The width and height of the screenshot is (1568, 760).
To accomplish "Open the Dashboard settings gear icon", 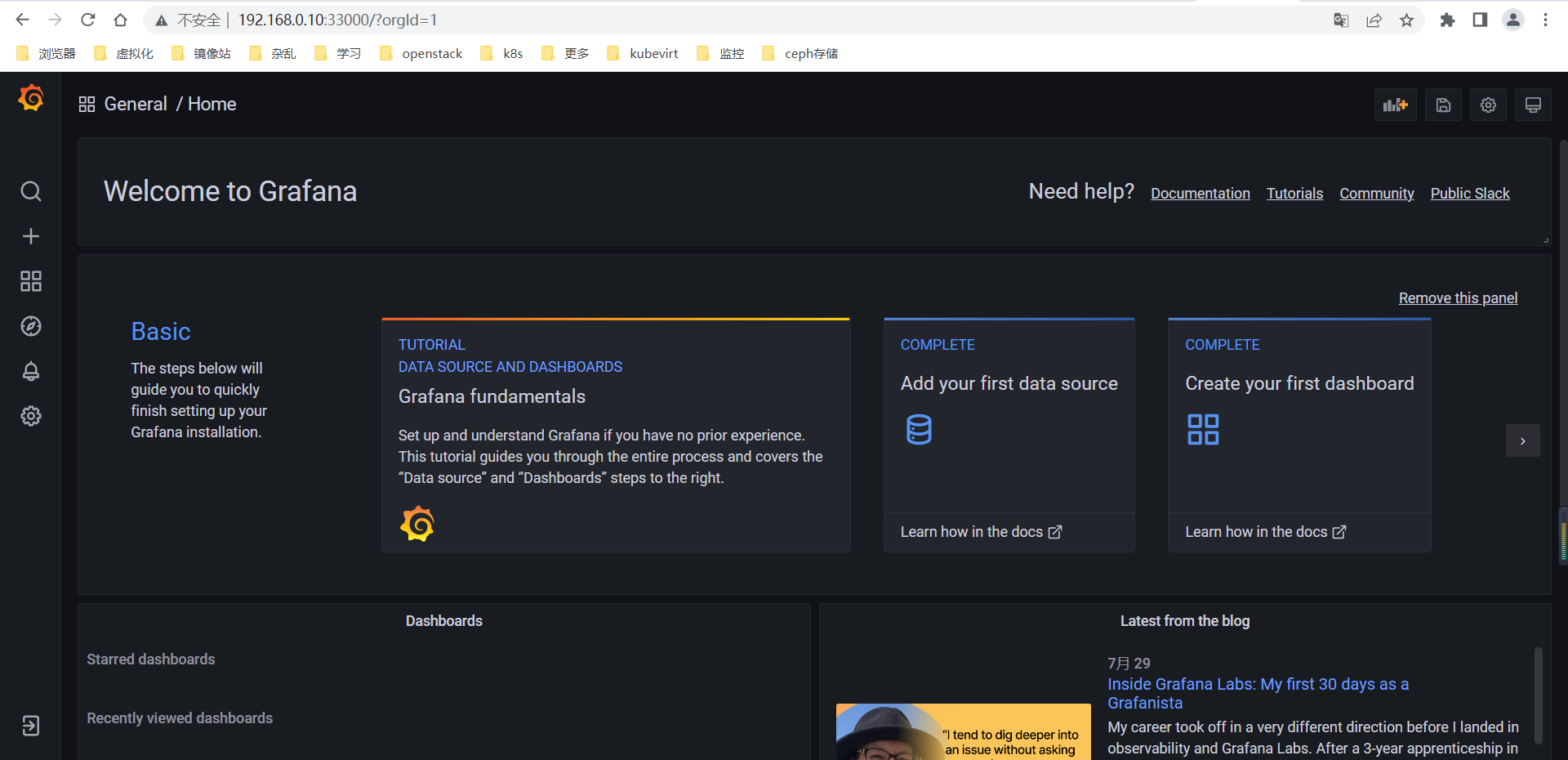I will 1488,105.
